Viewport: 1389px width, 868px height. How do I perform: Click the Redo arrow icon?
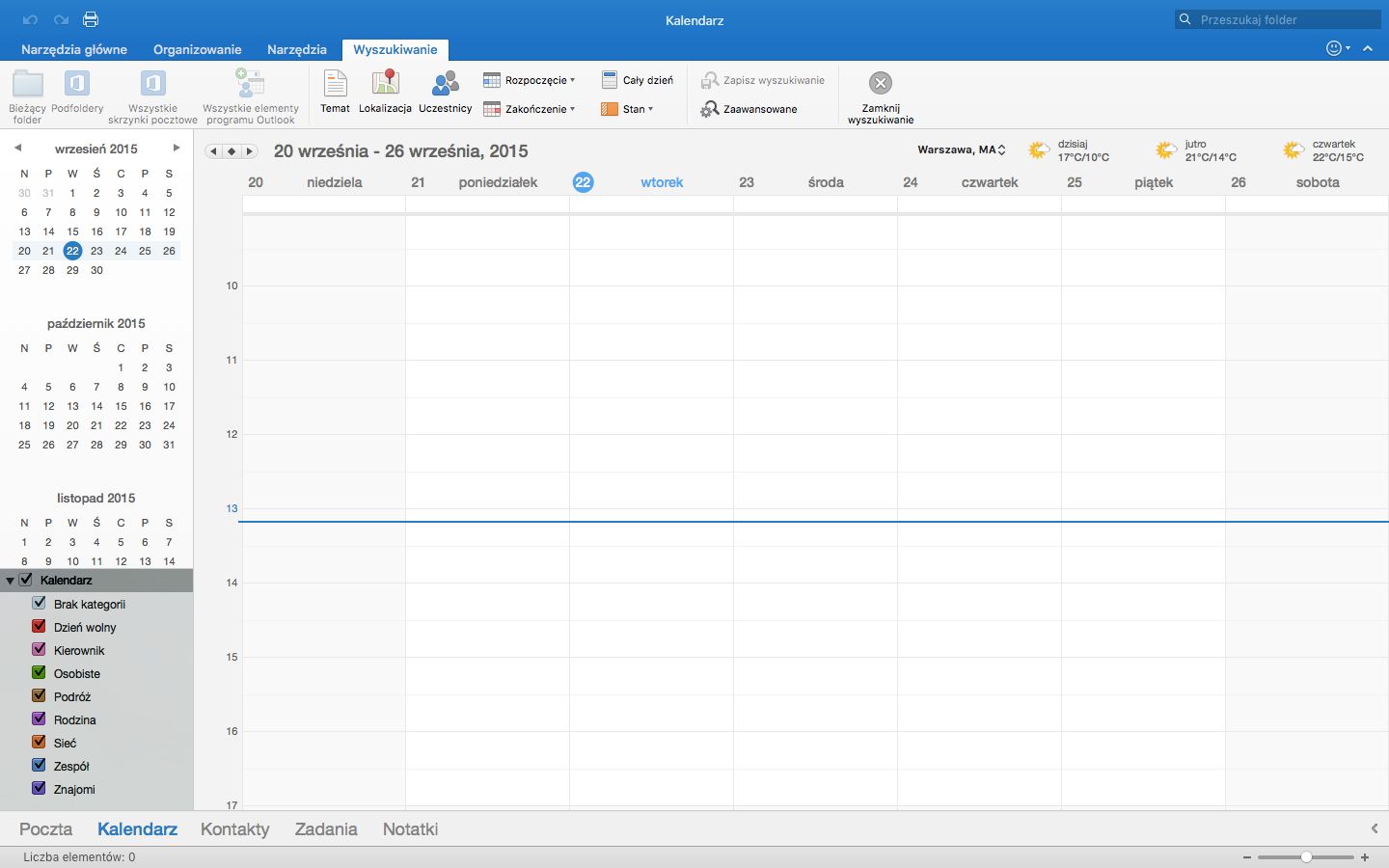pos(61,19)
